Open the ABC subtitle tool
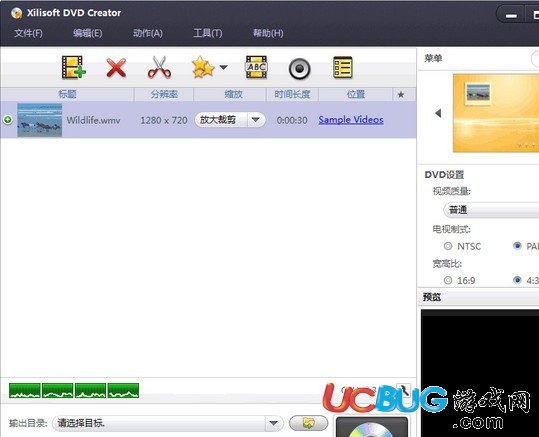Image resolution: width=539 pixels, height=437 pixels. pyautogui.click(x=256, y=67)
